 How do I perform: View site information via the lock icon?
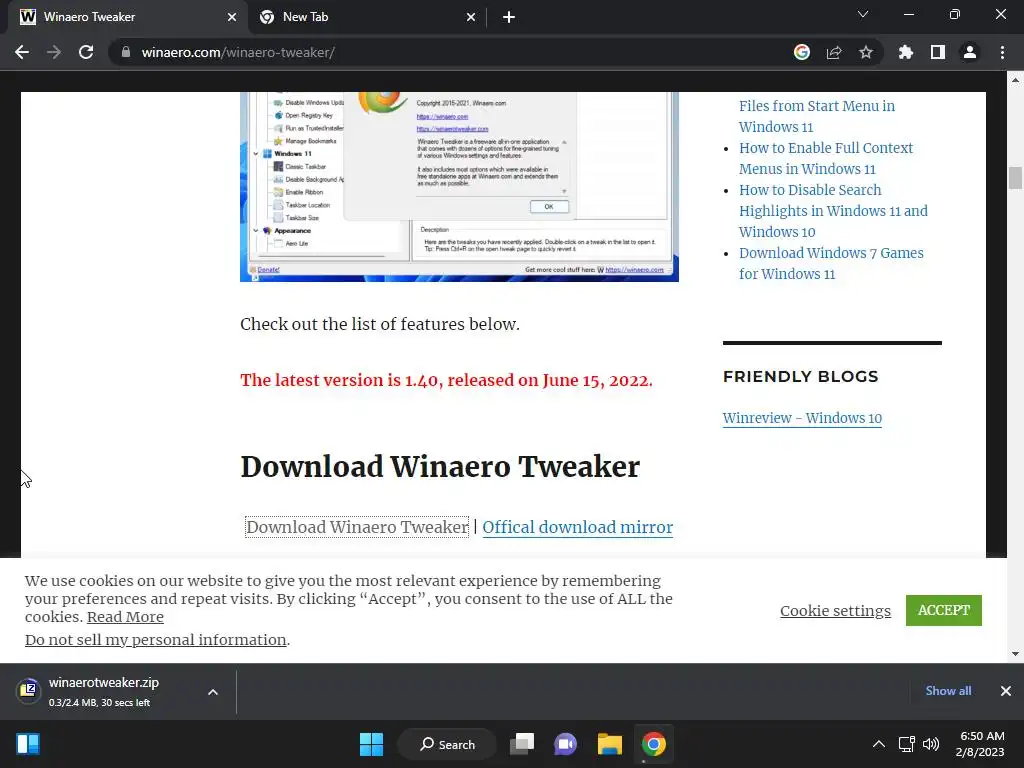[x=125, y=52]
